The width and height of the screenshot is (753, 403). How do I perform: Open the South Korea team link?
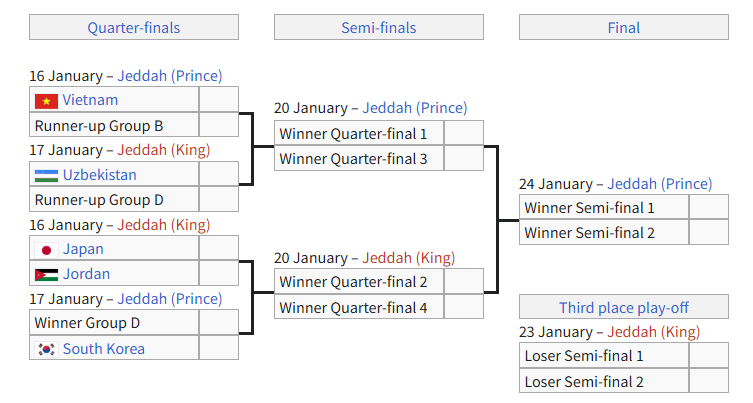[103, 349]
